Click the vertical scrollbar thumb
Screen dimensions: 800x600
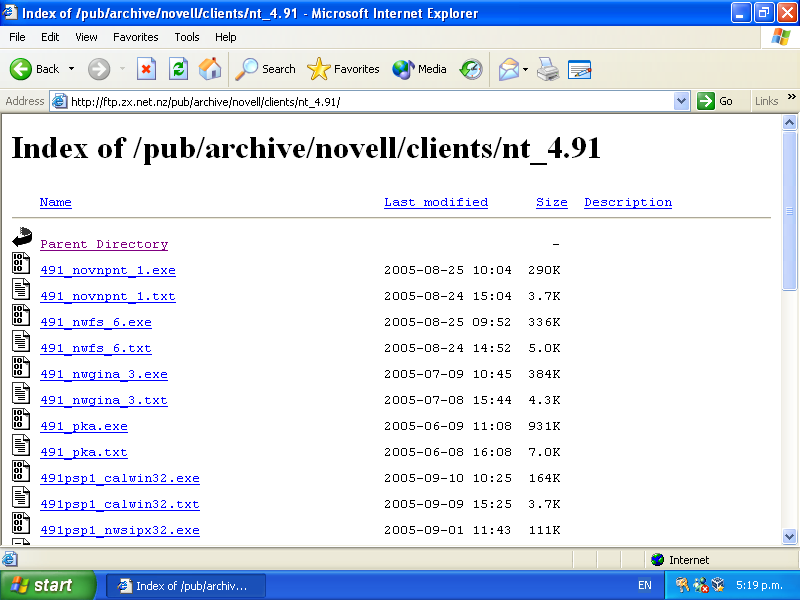tap(789, 211)
